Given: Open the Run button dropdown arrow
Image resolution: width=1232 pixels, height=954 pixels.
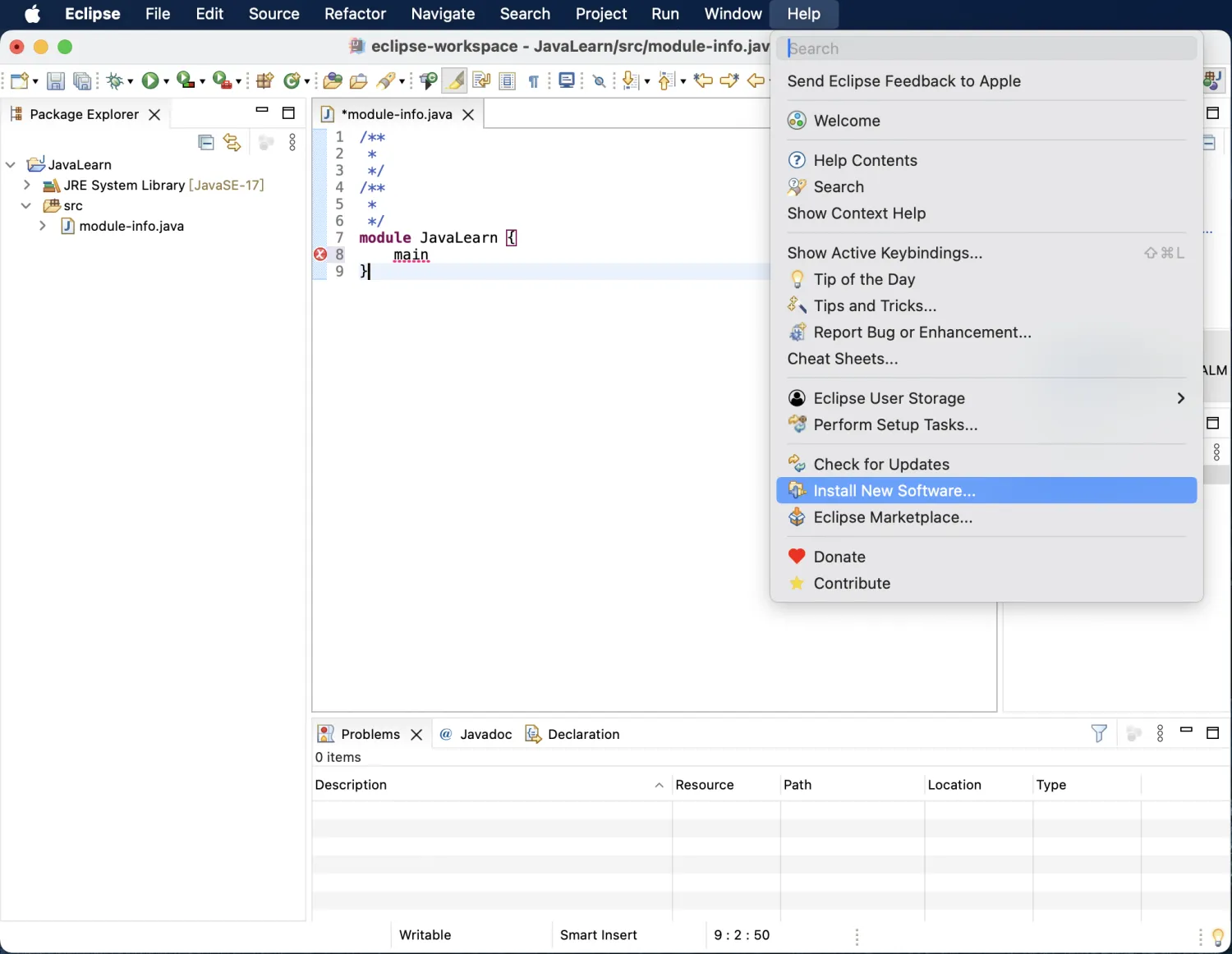Looking at the screenshot, I should [x=166, y=81].
